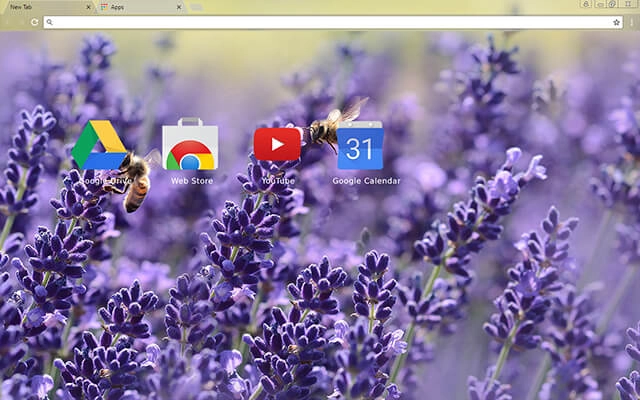Click the Google Drive label
Viewport: 640px width, 400px height.
[x=106, y=181]
